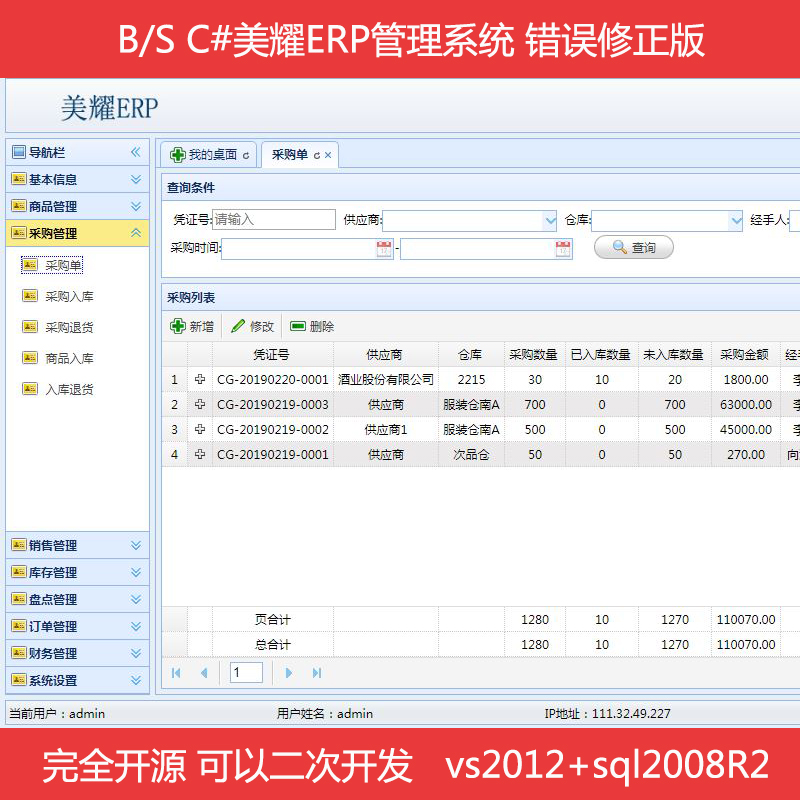Collapse the 导航栏 sidebar panel

[x=136, y=152]
